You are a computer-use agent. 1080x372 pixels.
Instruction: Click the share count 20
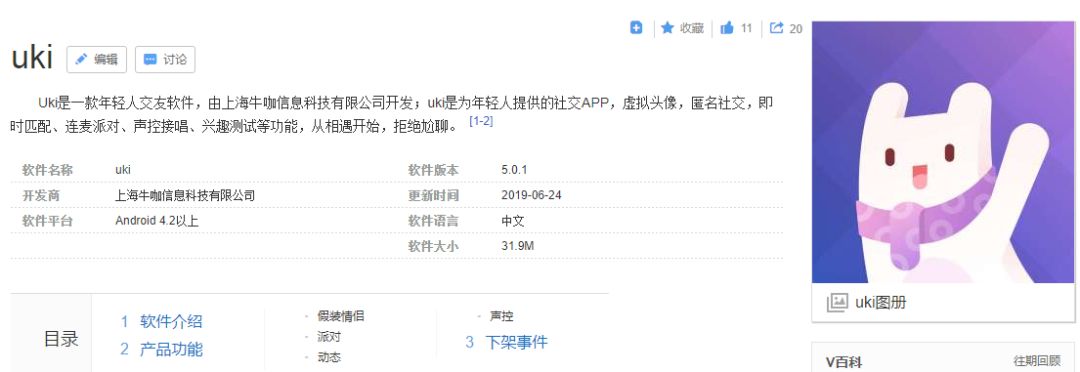796,28
